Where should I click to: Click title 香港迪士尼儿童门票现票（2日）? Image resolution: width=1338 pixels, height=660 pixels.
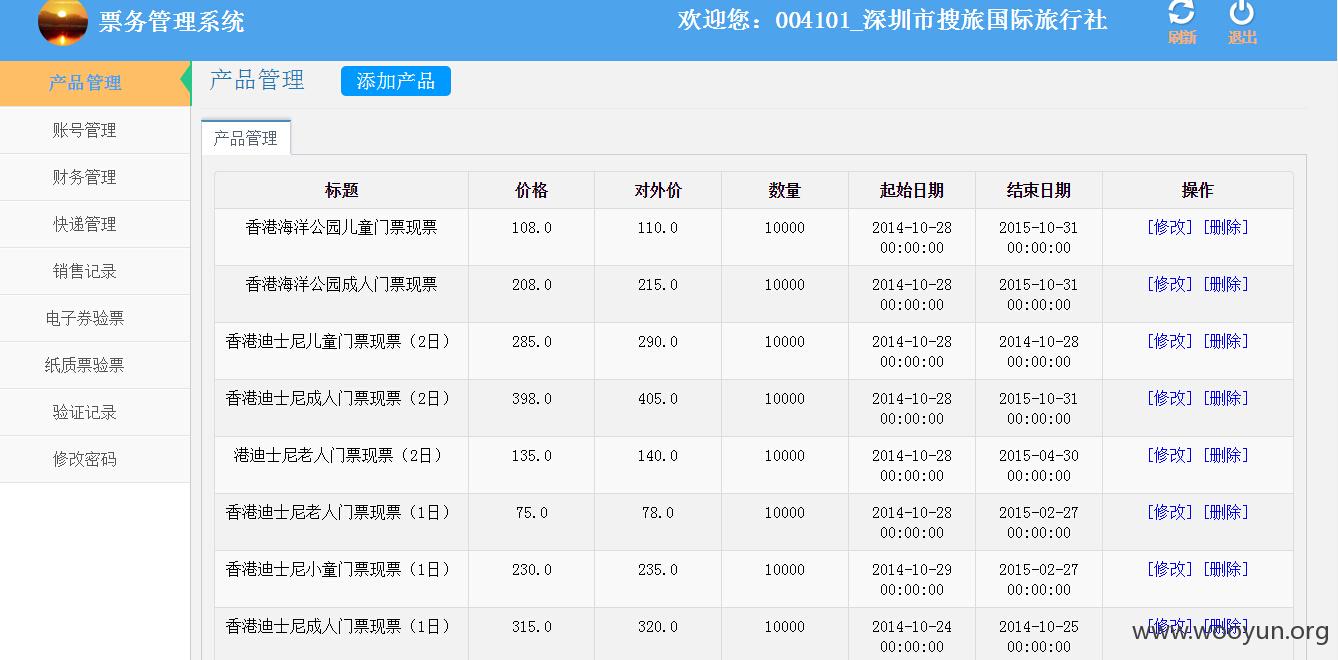click(x=342, y=341)
